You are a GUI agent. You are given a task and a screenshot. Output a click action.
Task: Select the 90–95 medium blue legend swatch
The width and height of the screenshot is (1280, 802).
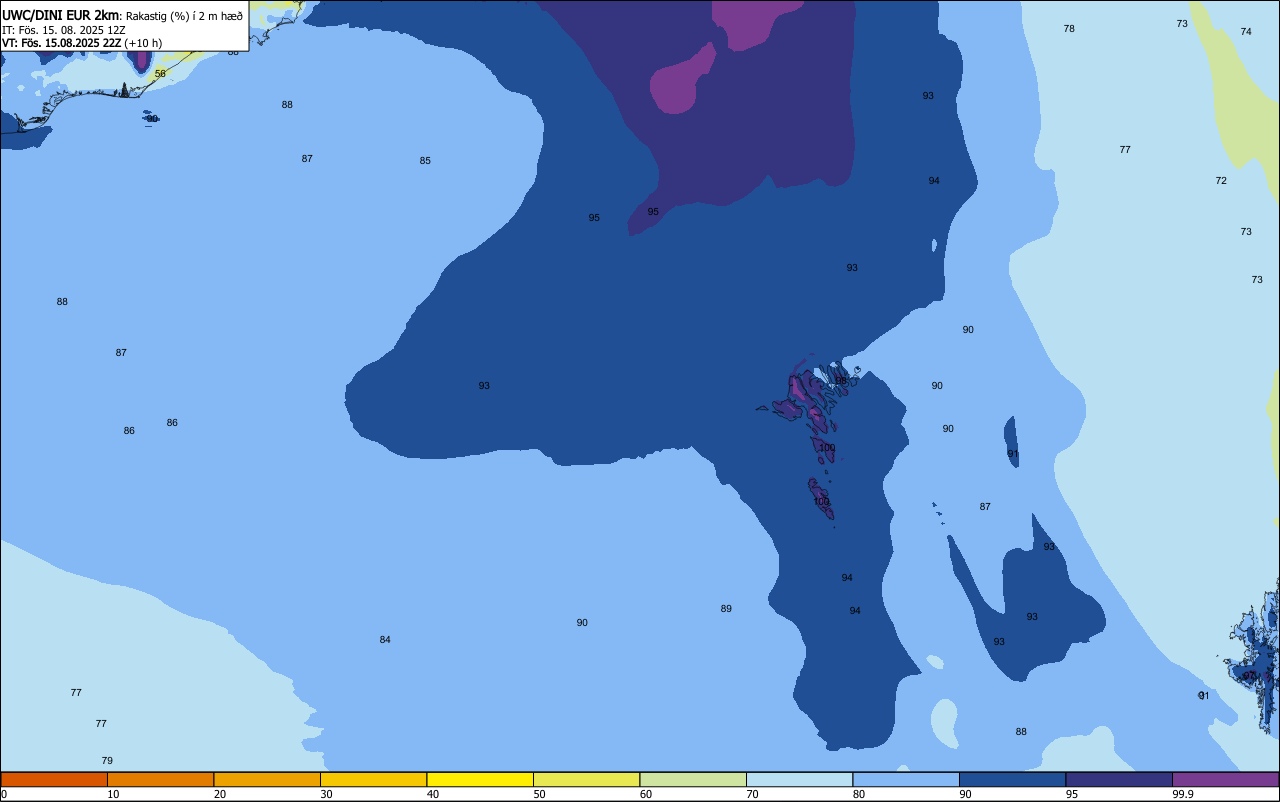[1012, 779]
